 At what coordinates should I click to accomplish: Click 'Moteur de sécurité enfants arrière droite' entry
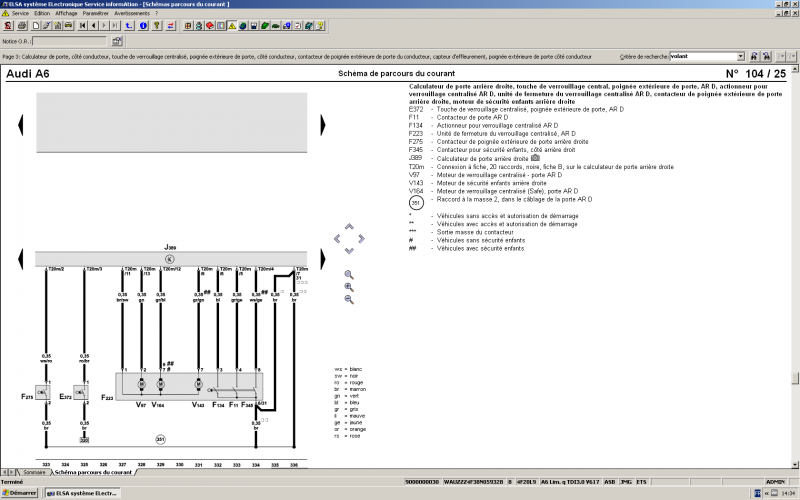(491, 183)
